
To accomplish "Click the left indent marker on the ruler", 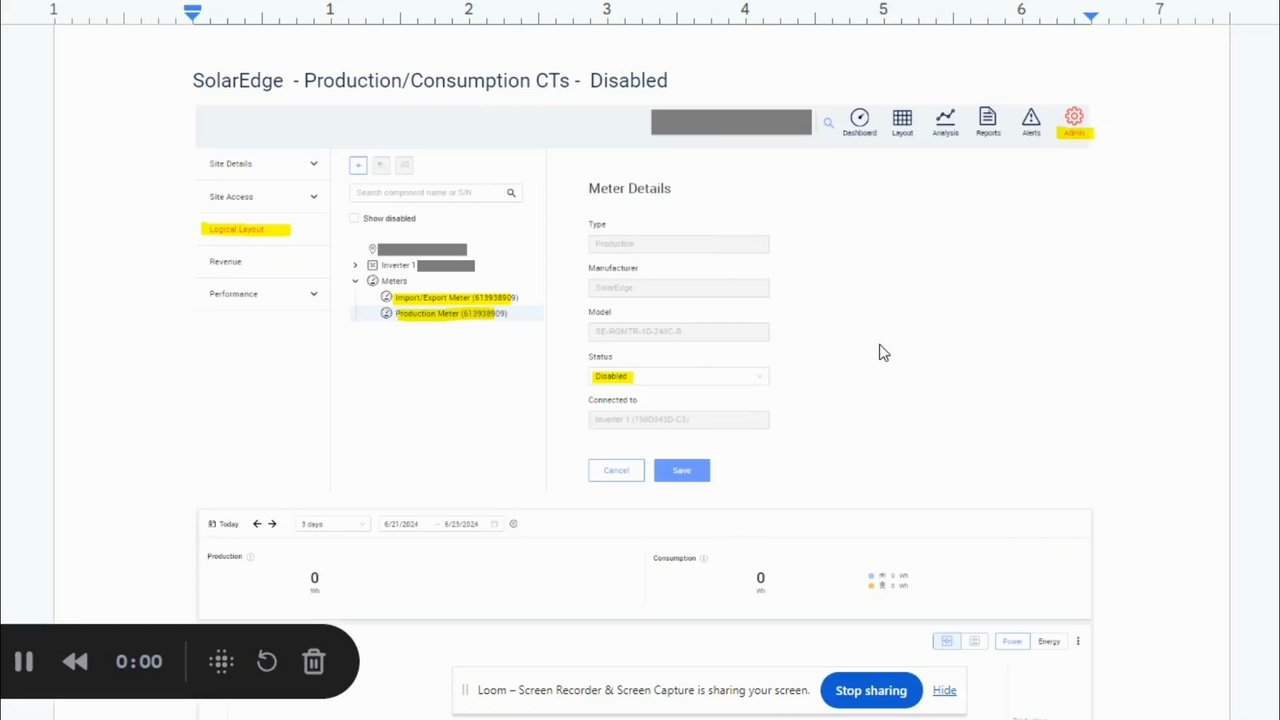I will point(192,13).
